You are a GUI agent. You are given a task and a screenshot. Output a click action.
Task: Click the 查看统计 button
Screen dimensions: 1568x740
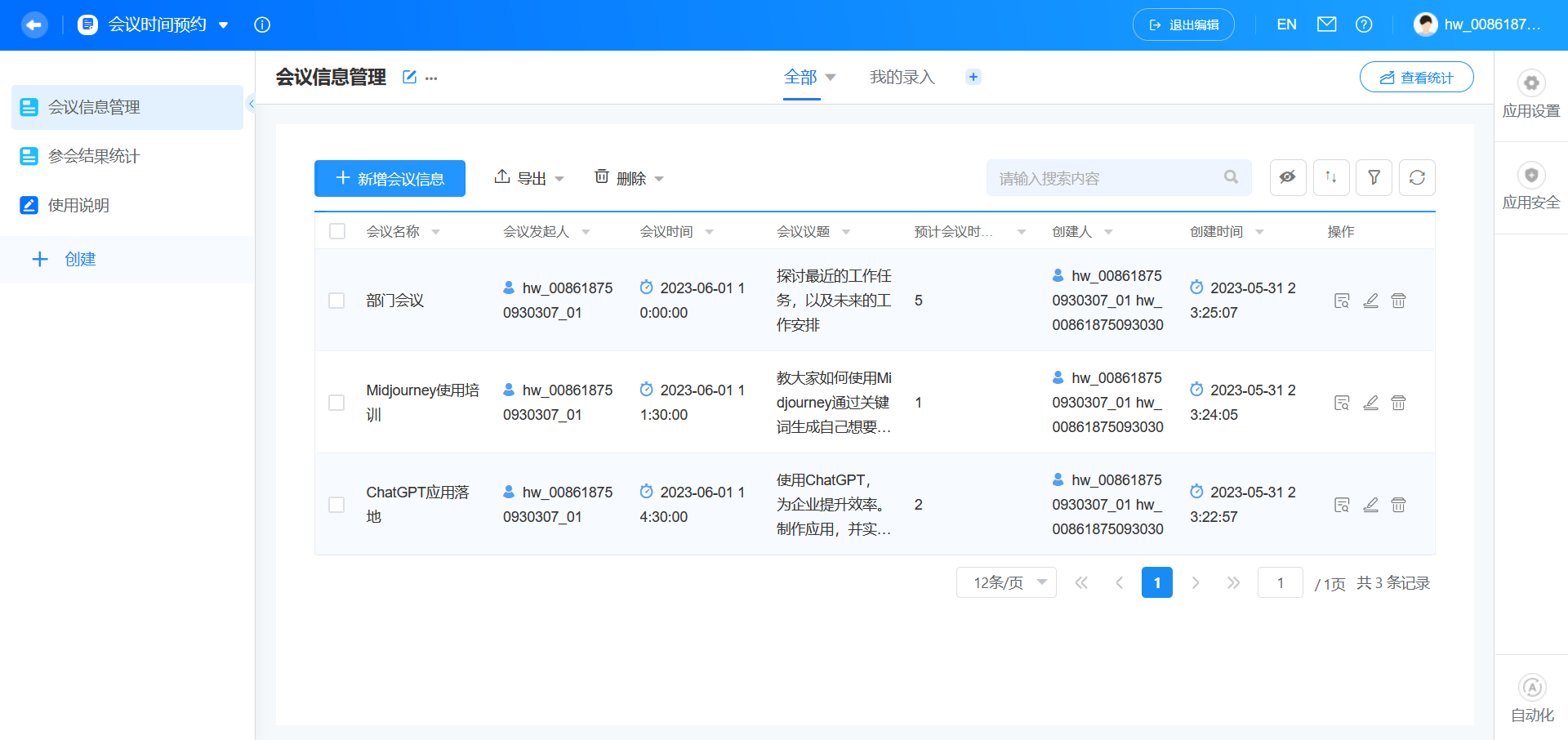click(1416, 77)
